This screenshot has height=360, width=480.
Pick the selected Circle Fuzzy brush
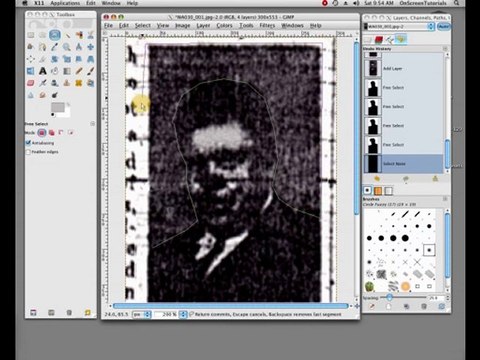(x=429, y=250)
